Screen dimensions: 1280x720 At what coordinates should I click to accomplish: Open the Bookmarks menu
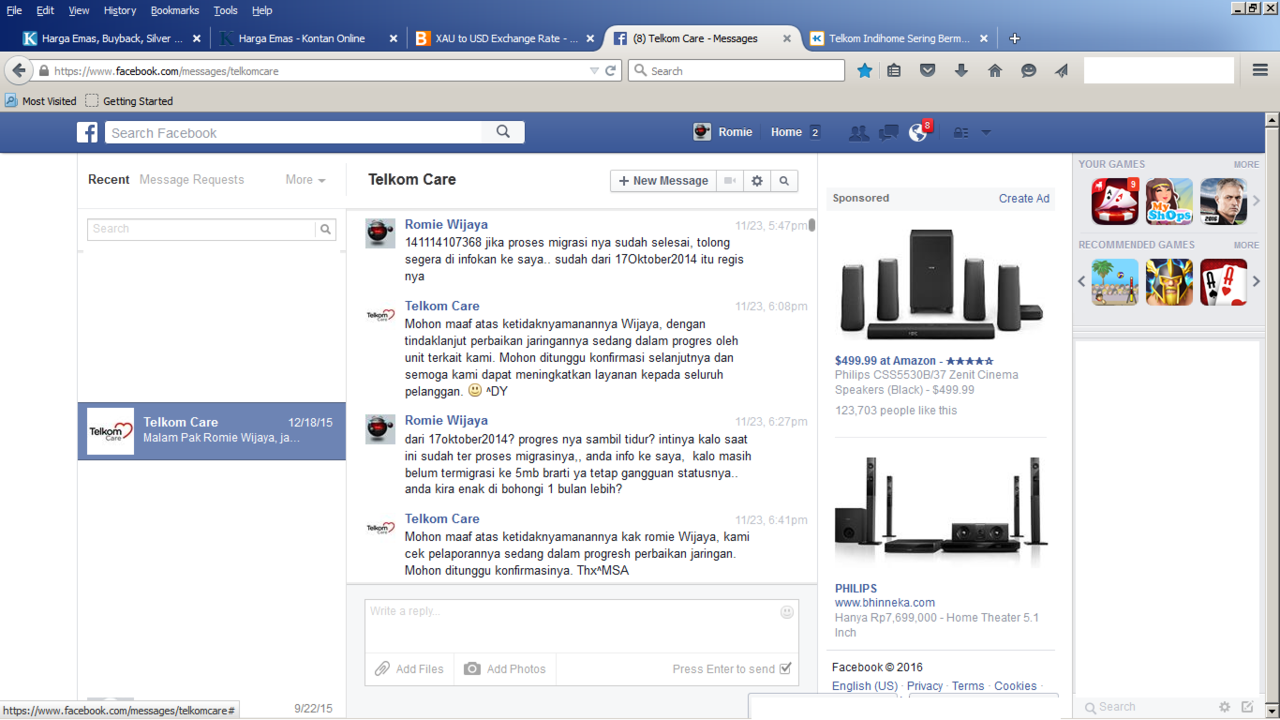coord(175,10)
